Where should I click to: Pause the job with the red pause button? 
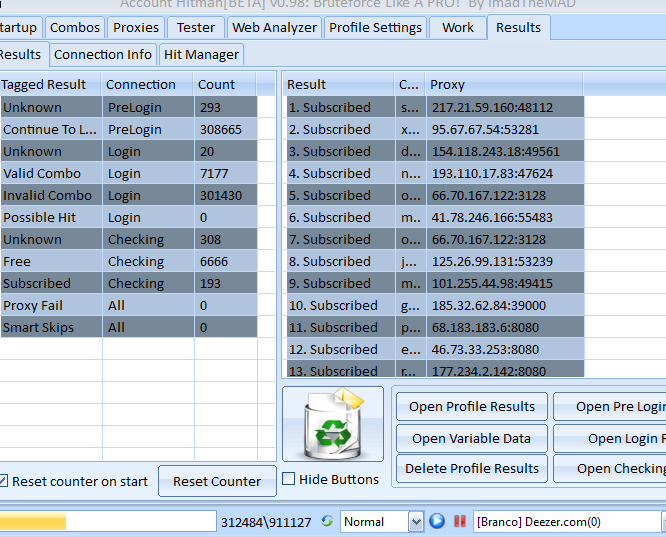(x=460, y=521)
